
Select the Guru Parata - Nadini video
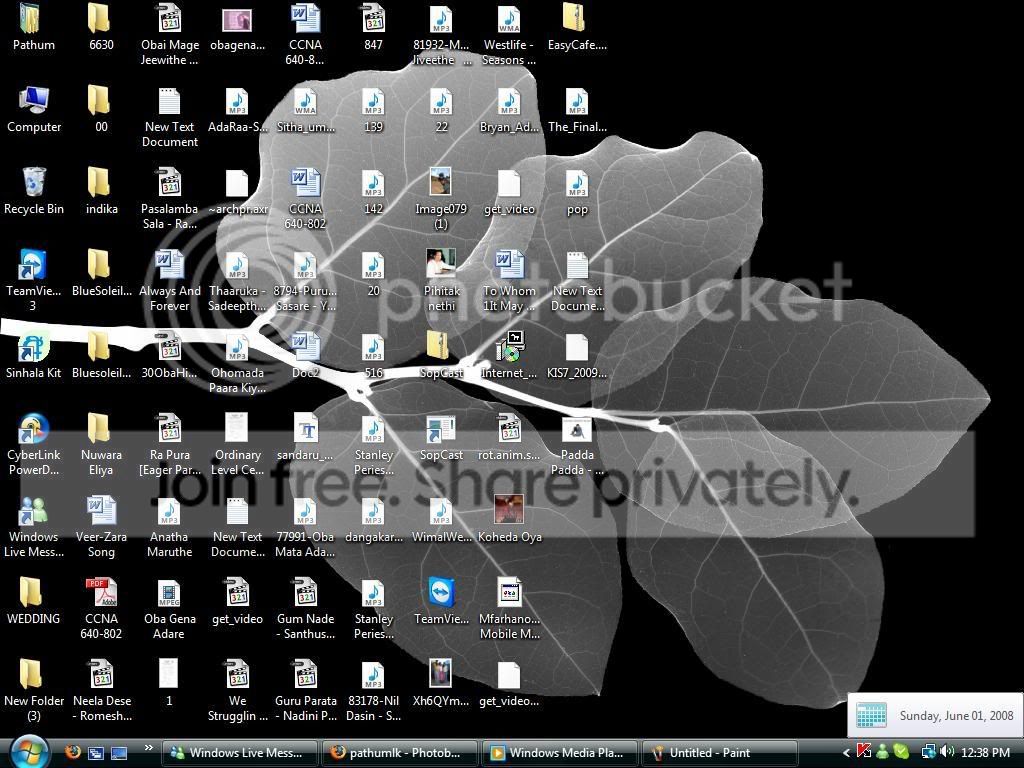pyautogui.click(x=305, y=675)
